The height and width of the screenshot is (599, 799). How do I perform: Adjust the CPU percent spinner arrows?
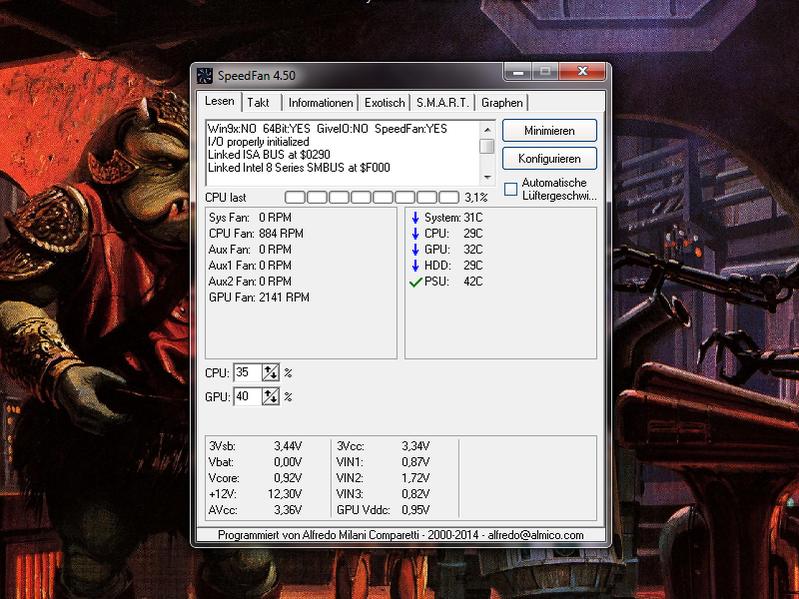(271, 373)
